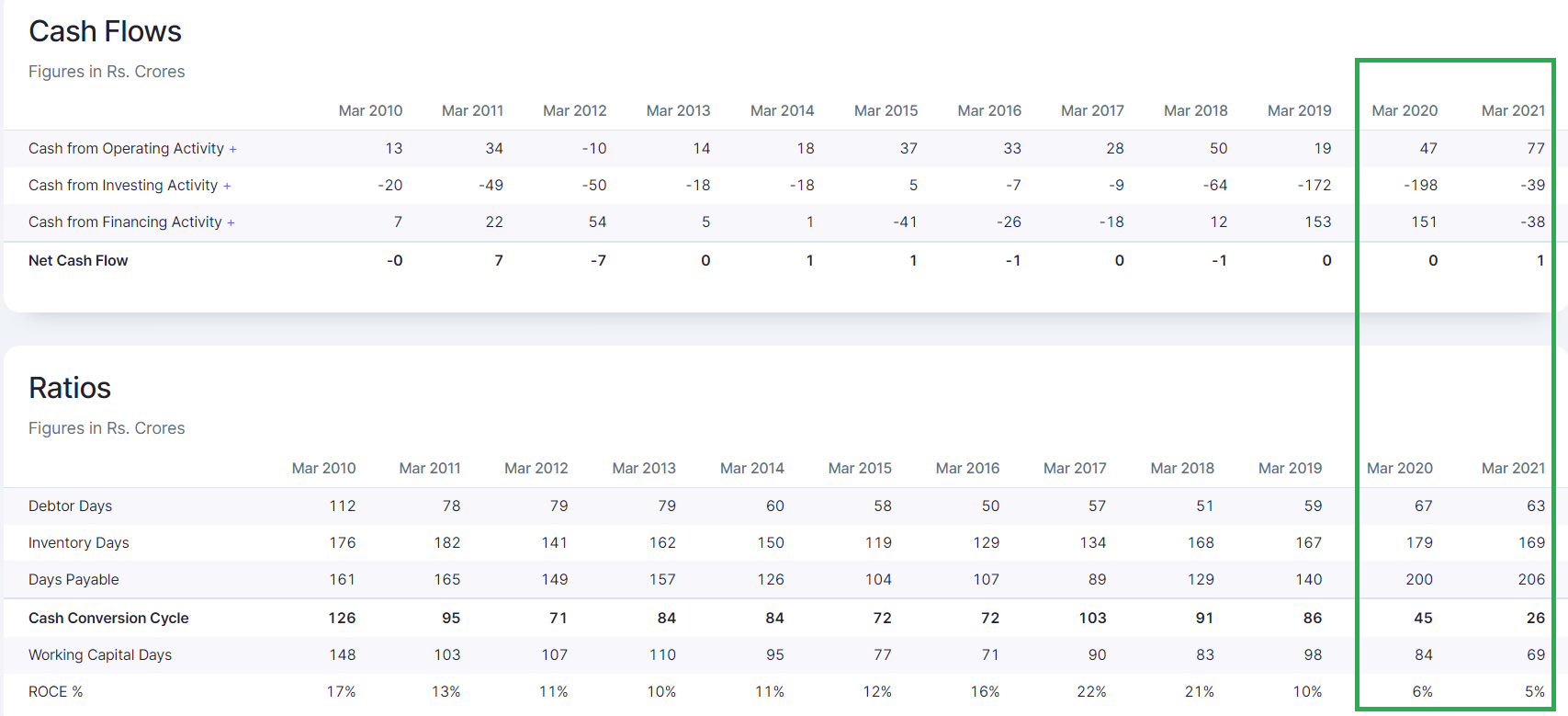Click Mar 2010 header in Ratios table
Image resolution: width=1568 pixels, height=716 pixels.
[323, 469]
